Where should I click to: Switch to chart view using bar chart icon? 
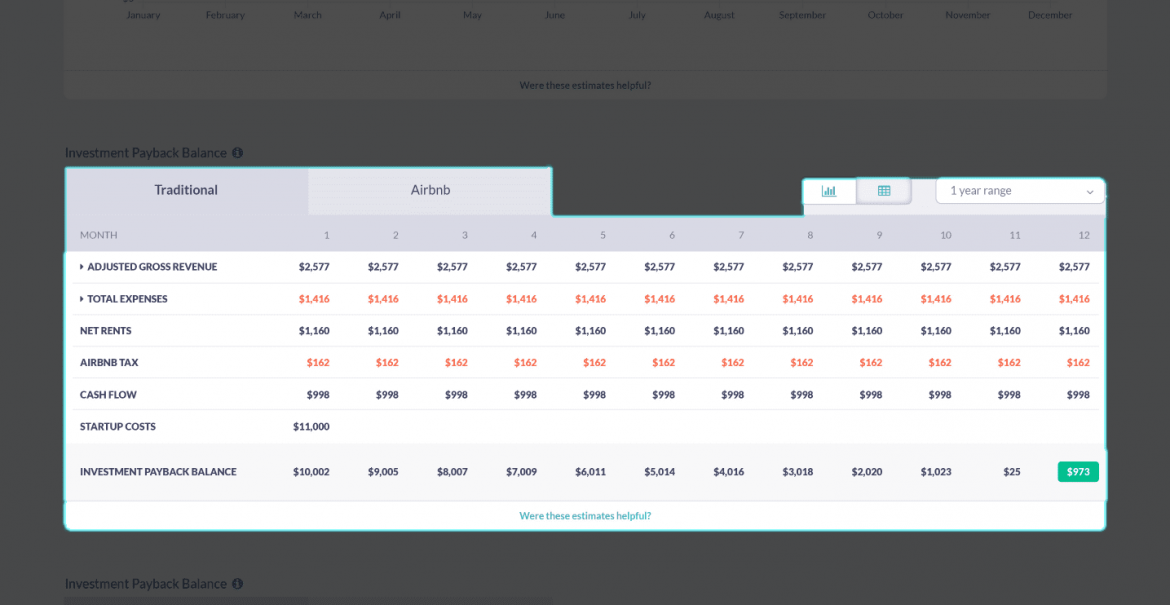[830, 190]
